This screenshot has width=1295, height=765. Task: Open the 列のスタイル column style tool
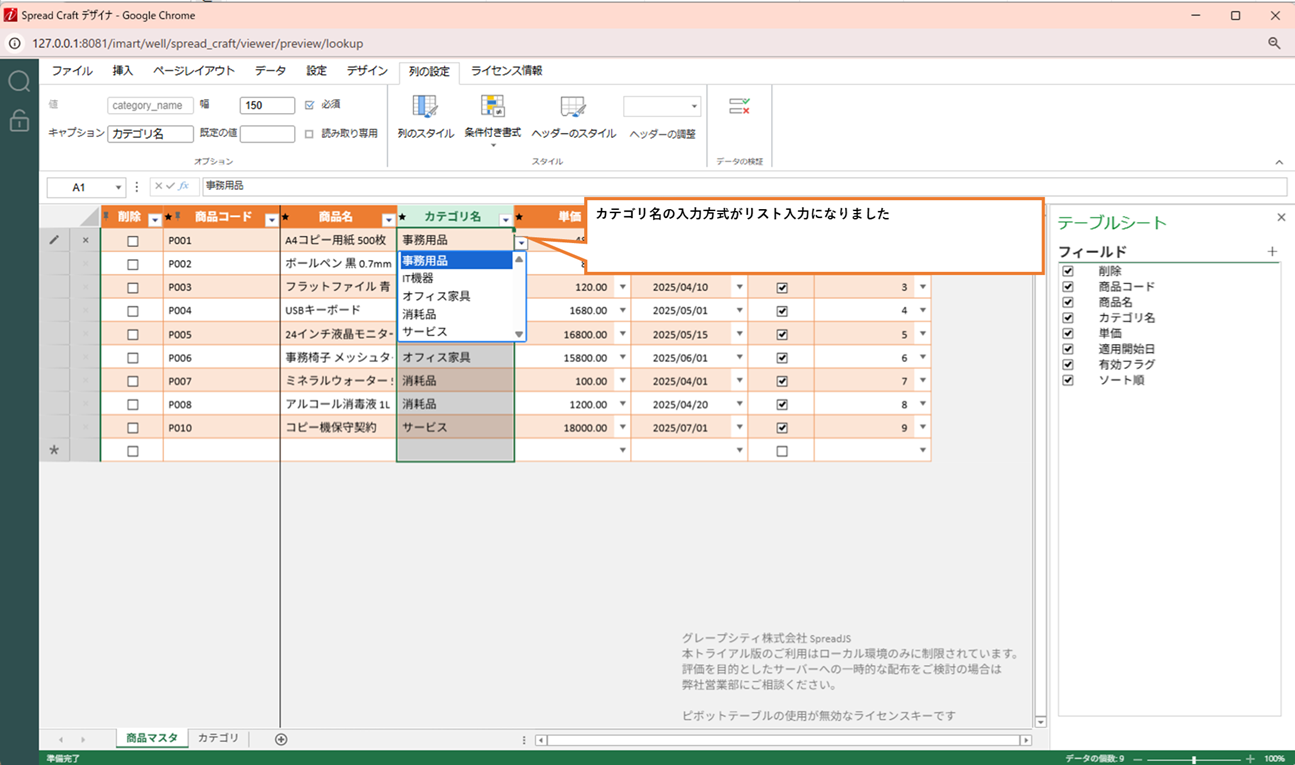click(x=425, y=108)
